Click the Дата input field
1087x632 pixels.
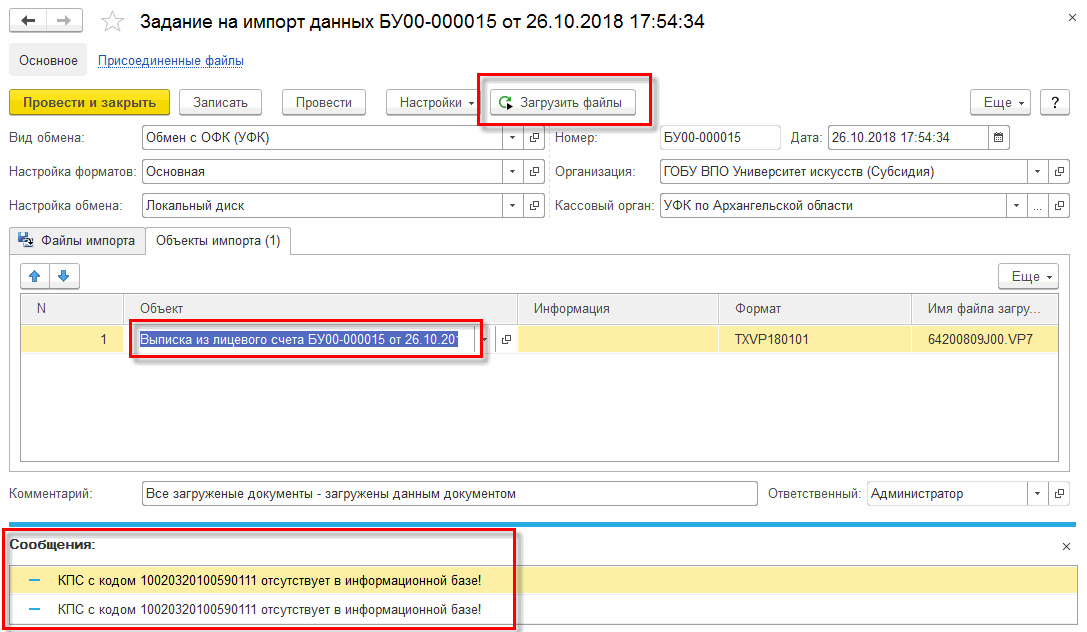point(908,137)
